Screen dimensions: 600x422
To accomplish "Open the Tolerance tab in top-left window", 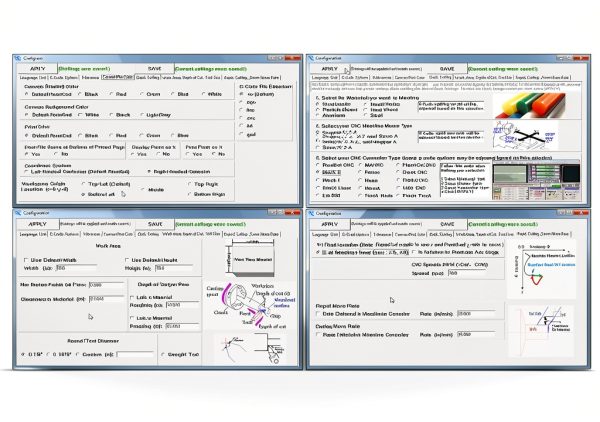I will point(90,77).
